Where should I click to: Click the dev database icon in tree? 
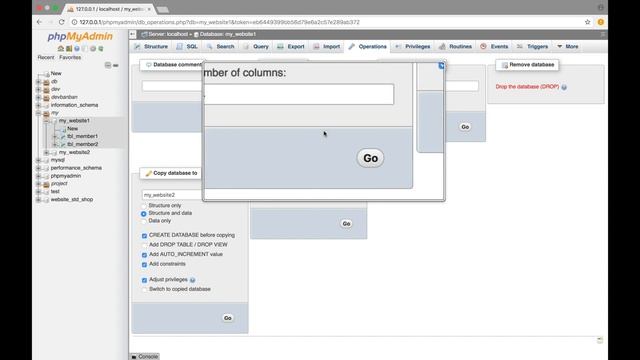47,89
